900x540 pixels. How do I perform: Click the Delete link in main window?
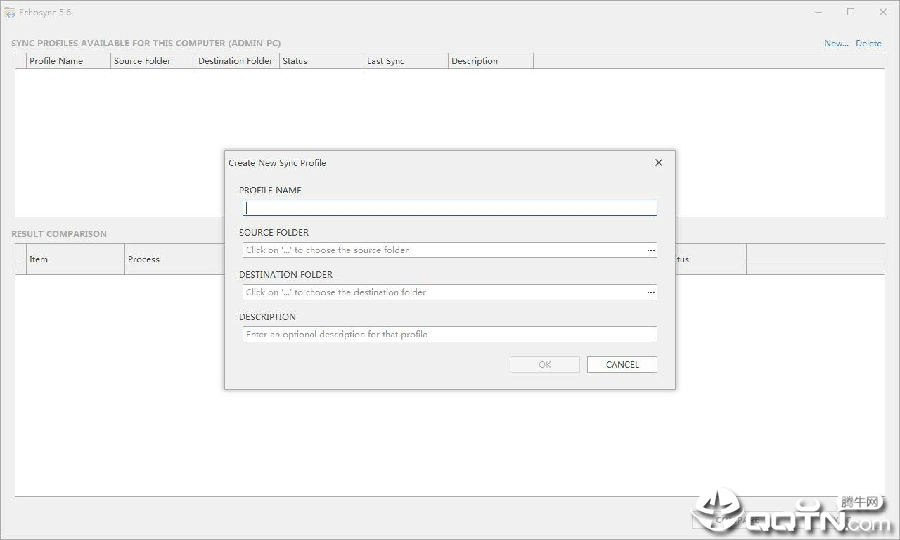[868, 43]
